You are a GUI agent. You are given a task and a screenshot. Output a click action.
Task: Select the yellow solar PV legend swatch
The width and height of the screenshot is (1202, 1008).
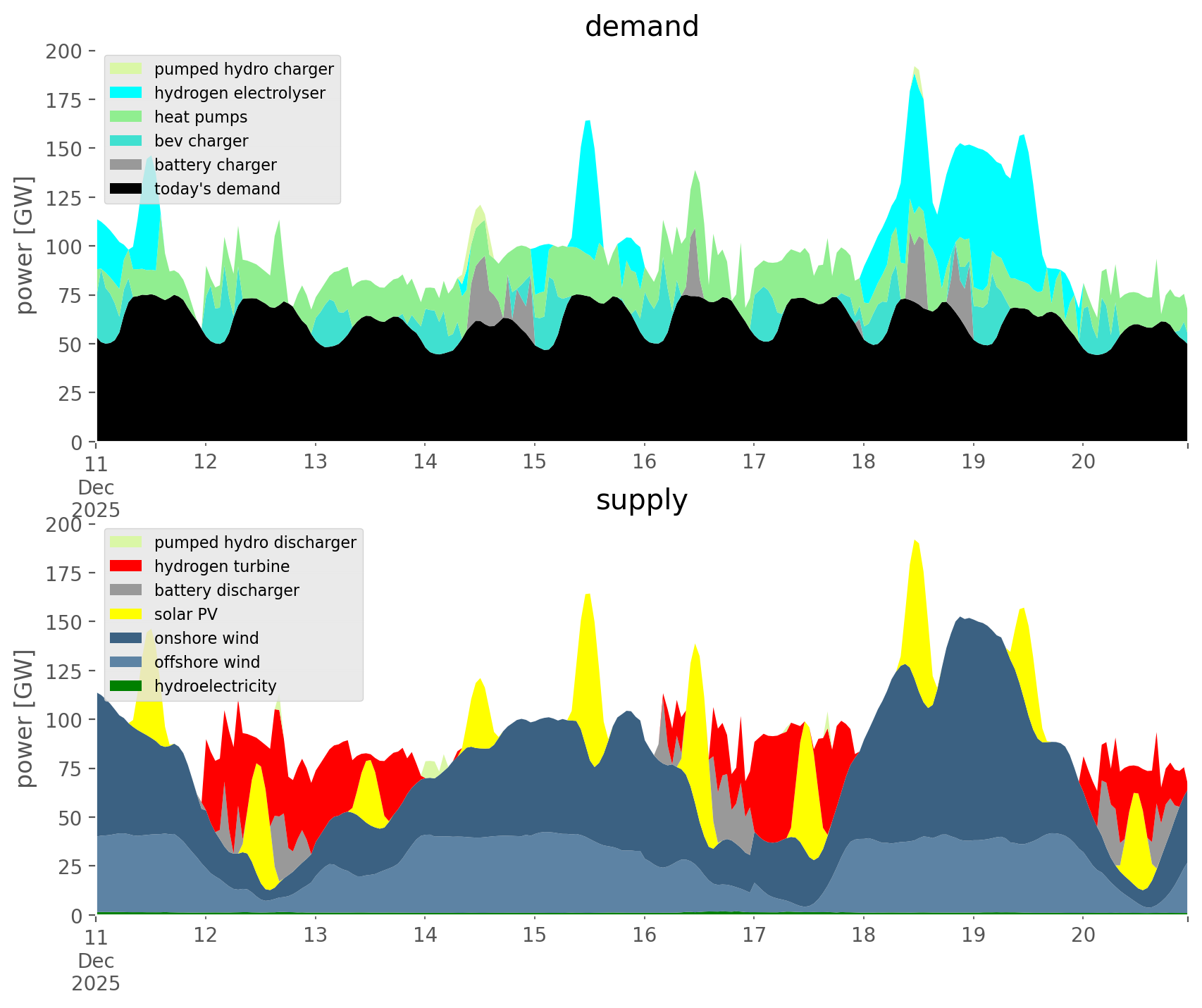click(126, 614)
